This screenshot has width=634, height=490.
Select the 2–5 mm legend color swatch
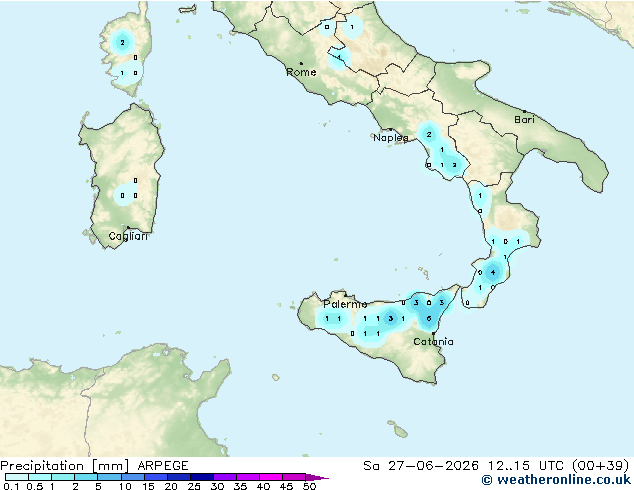tap(86, 477)
